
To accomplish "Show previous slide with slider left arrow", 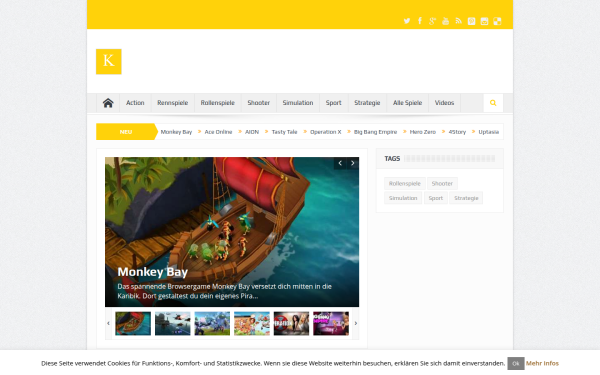I will click(340, 163).
